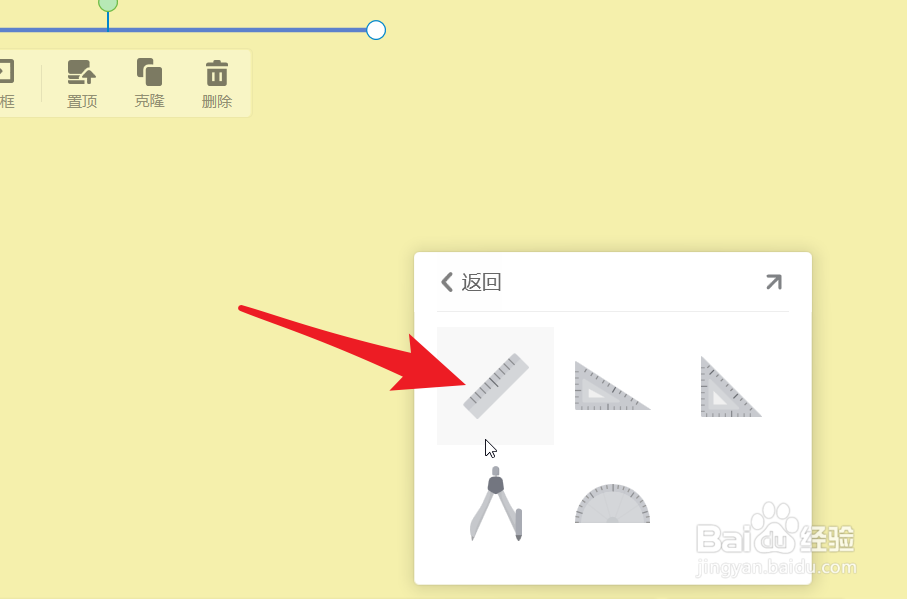
Task: Delete the line with the trash icon
Action: tap(217, 73)
